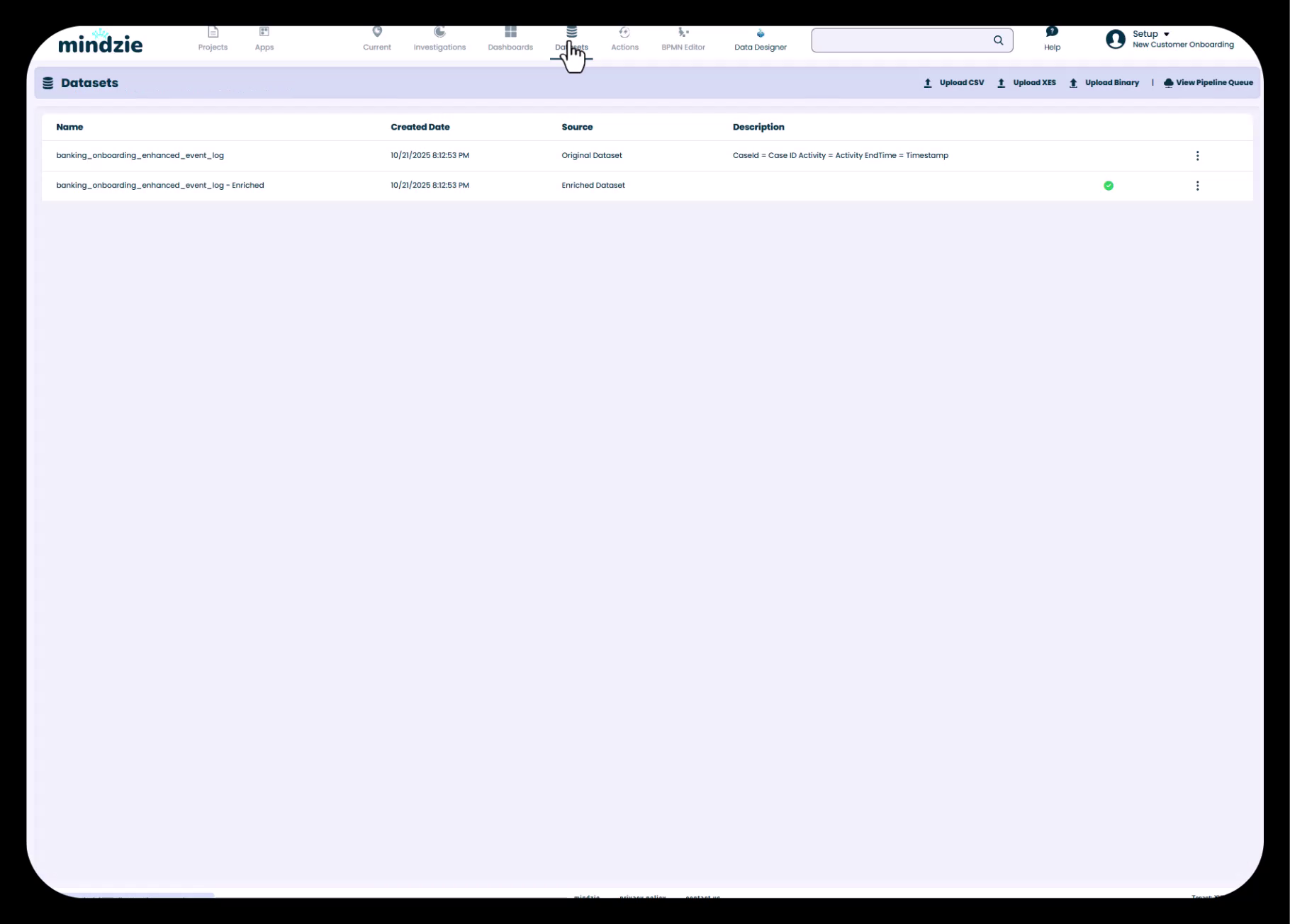This screenshot has width=1290, height=924.
Task: Click the Upload Binary button
Action: 1104,83
